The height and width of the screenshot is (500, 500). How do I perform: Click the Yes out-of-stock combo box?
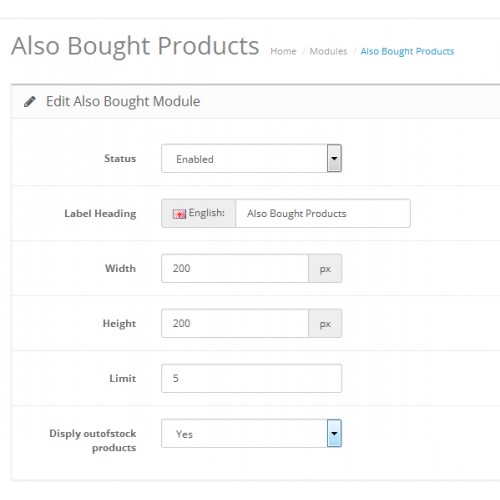click(251, 433)
